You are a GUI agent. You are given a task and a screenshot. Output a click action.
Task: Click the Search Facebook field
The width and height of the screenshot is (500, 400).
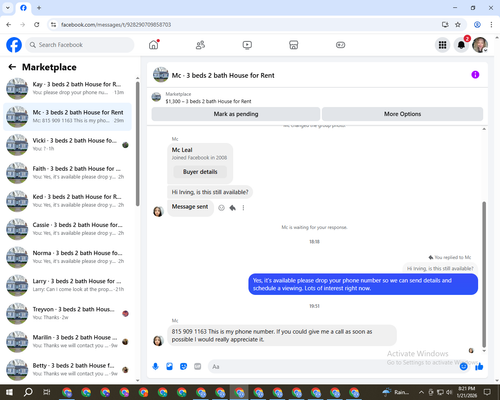pyautogui.click(x=80, y=45)
